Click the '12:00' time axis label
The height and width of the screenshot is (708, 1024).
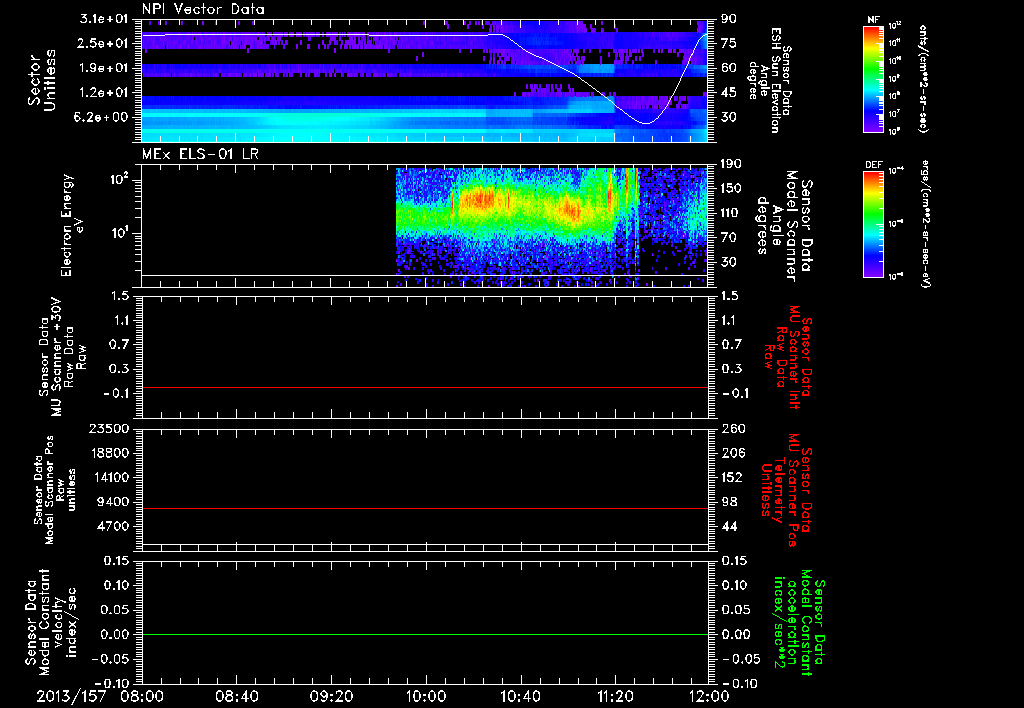709,696
